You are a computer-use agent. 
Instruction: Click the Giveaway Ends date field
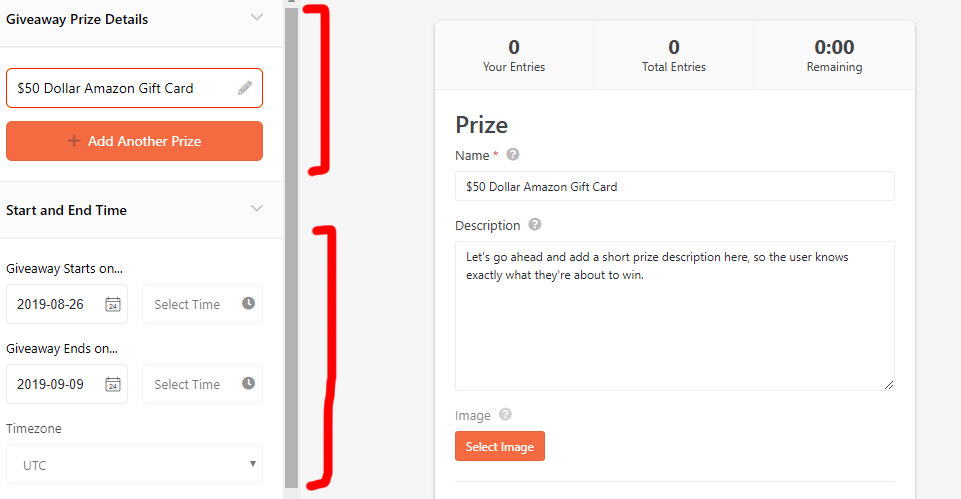coord(55,384)
